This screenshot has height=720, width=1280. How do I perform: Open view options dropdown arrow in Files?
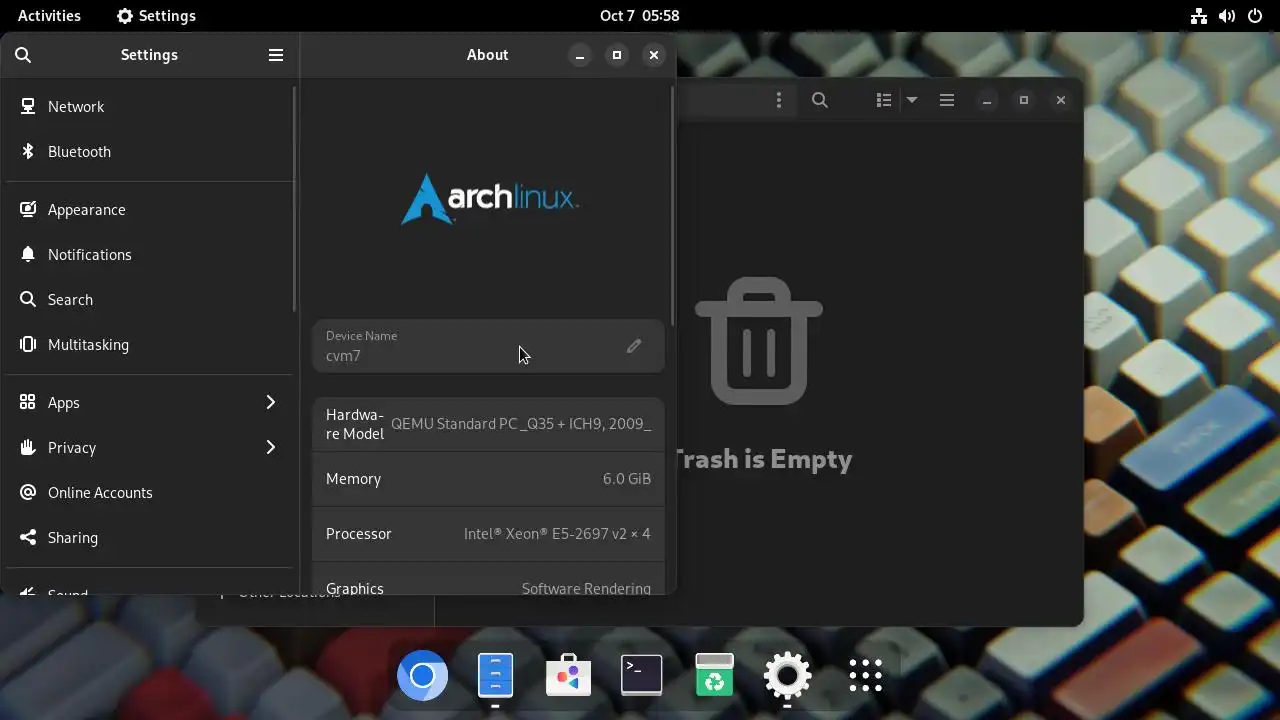912,100
